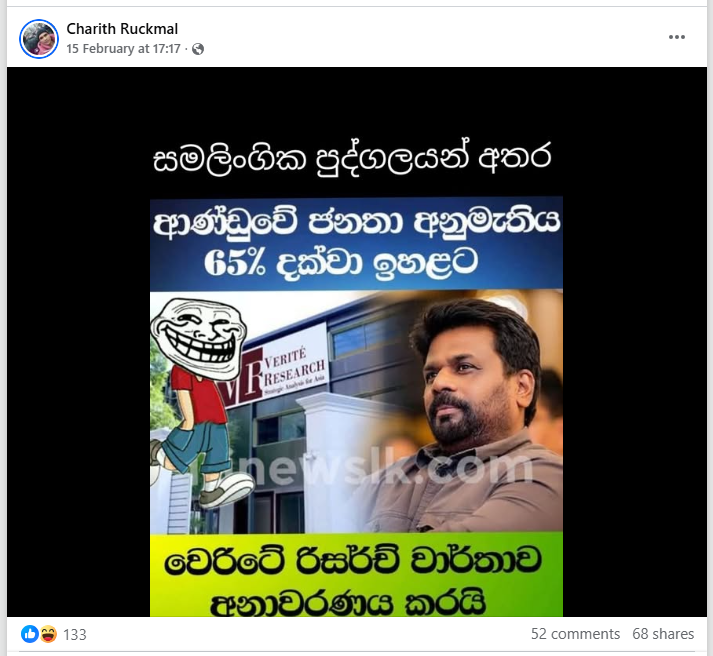
Task: Click the 65% headline banner in image
Action: (x=356, y=243)
